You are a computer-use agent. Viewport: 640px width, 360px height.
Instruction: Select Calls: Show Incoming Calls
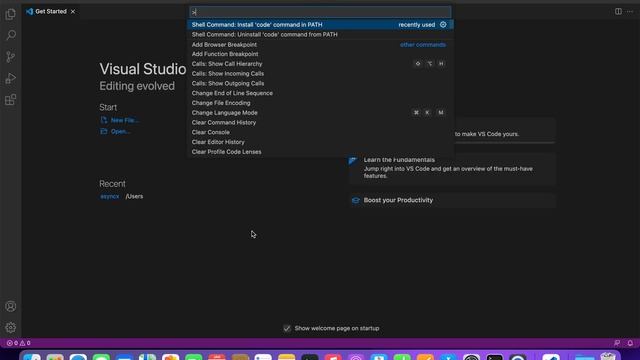point(320,73)
